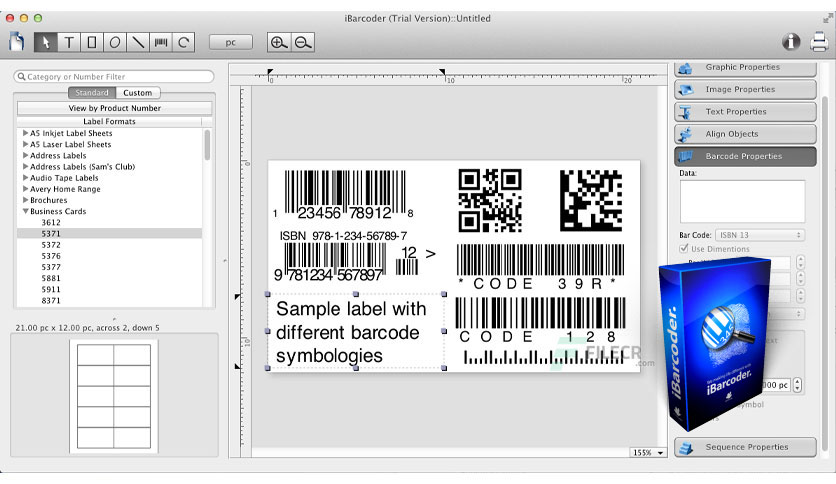This screenshot has height=484, width=836.
Task: Collapse the Barcode Properties panel
Action: [x=745, y=157]
